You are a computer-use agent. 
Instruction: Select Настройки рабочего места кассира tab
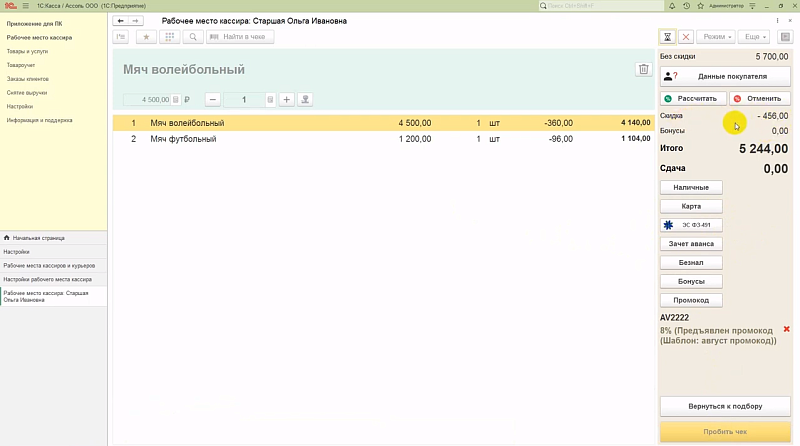(46, 279)
